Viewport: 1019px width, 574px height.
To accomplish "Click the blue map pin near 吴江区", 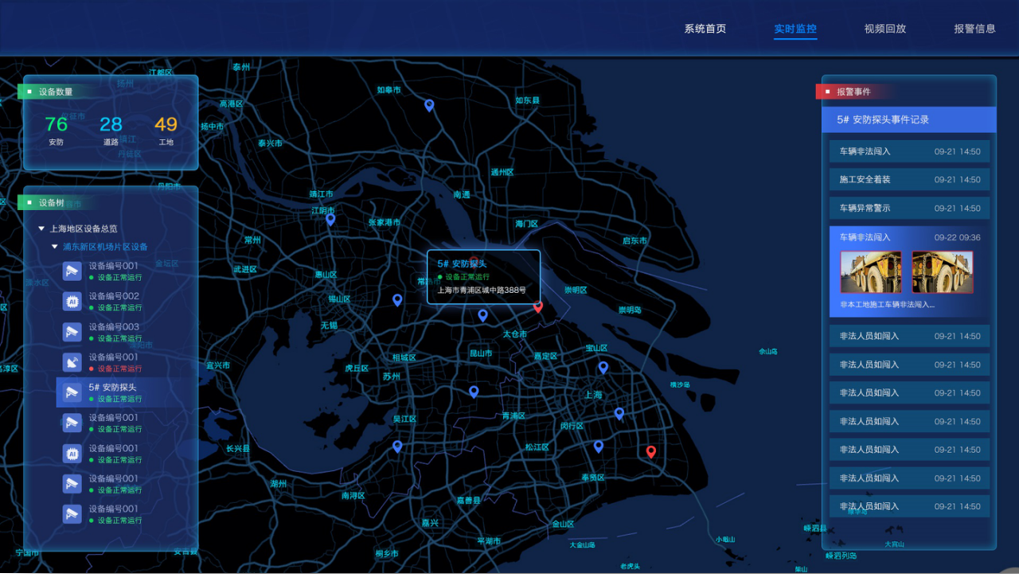I will (397, 446).
